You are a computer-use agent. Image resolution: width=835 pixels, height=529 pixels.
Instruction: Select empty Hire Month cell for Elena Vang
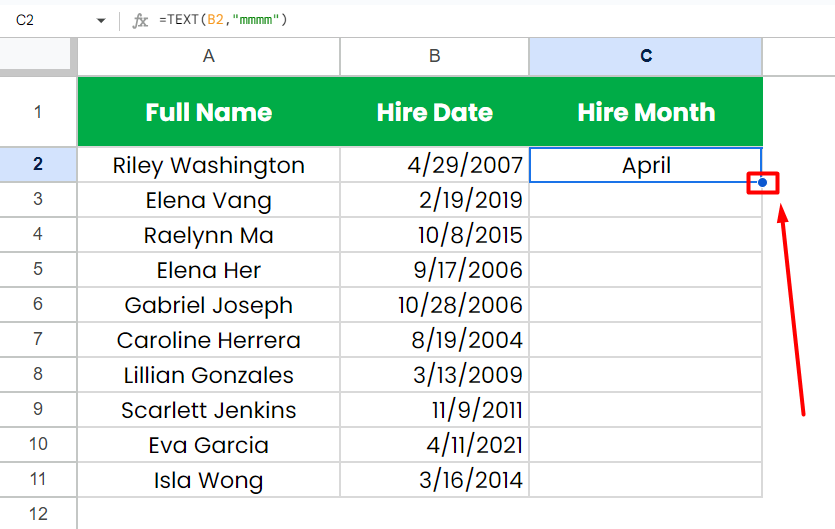tap(646, 200)
